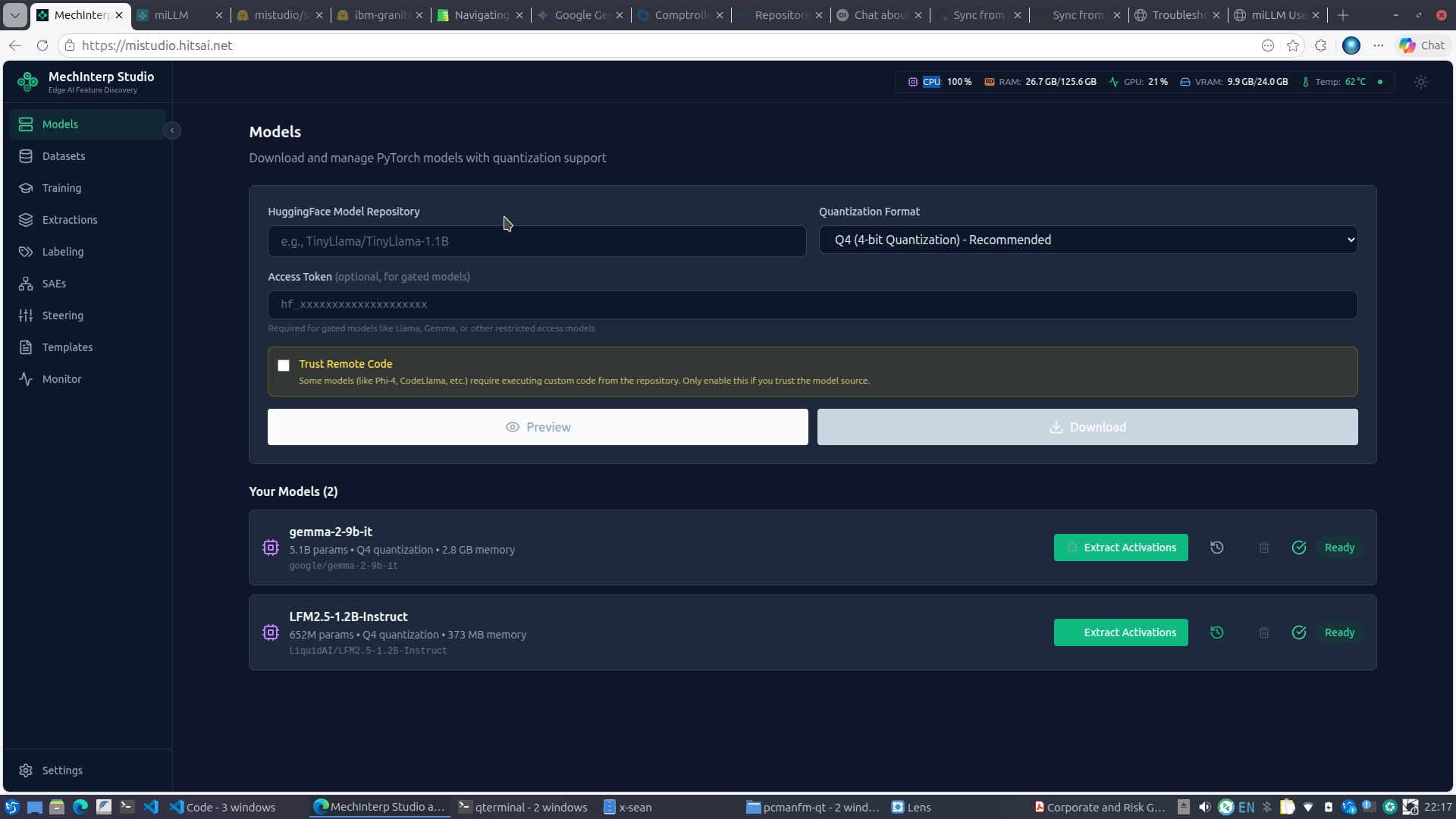Click the volume speaker tray icon
This screenshot has height=819, width=1456.
click(x=1205, y=808)
